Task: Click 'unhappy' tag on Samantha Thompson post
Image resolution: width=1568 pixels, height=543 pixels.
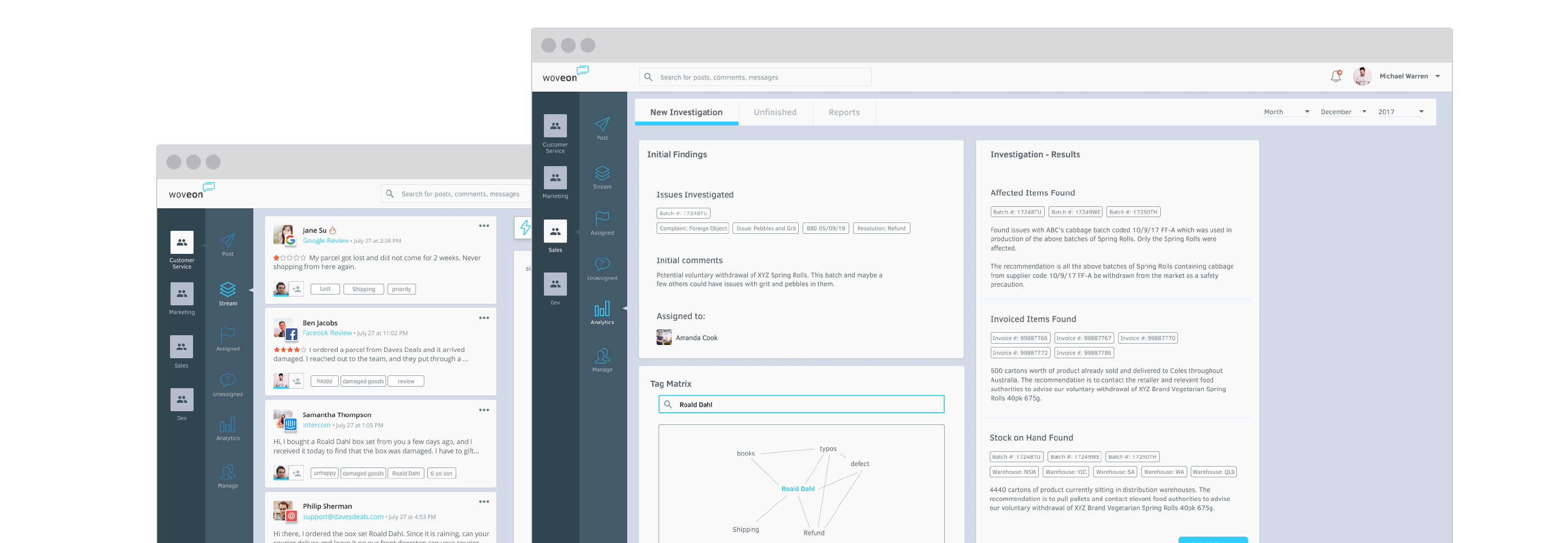Action: (324, 473)
